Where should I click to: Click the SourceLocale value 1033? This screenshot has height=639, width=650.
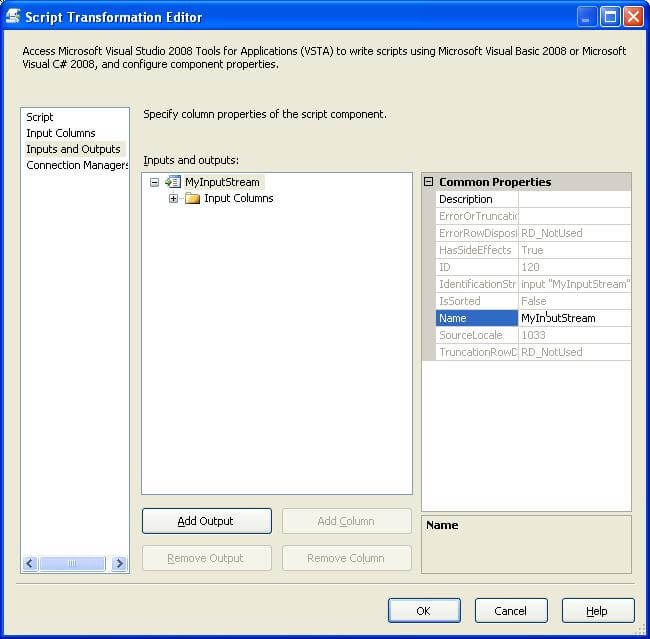(x=575, y=335)
